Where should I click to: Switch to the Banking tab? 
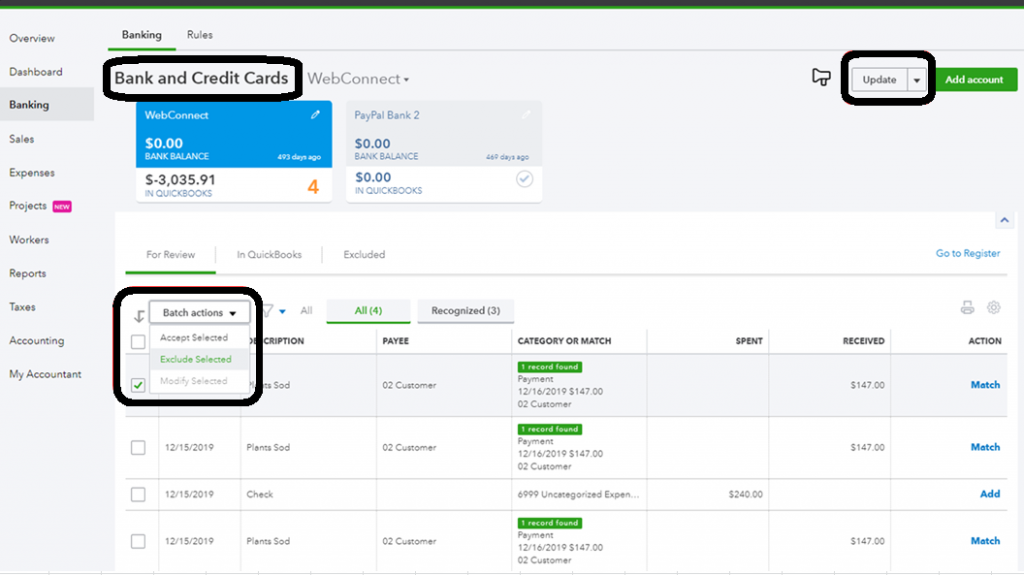click(x=142, y=35)
